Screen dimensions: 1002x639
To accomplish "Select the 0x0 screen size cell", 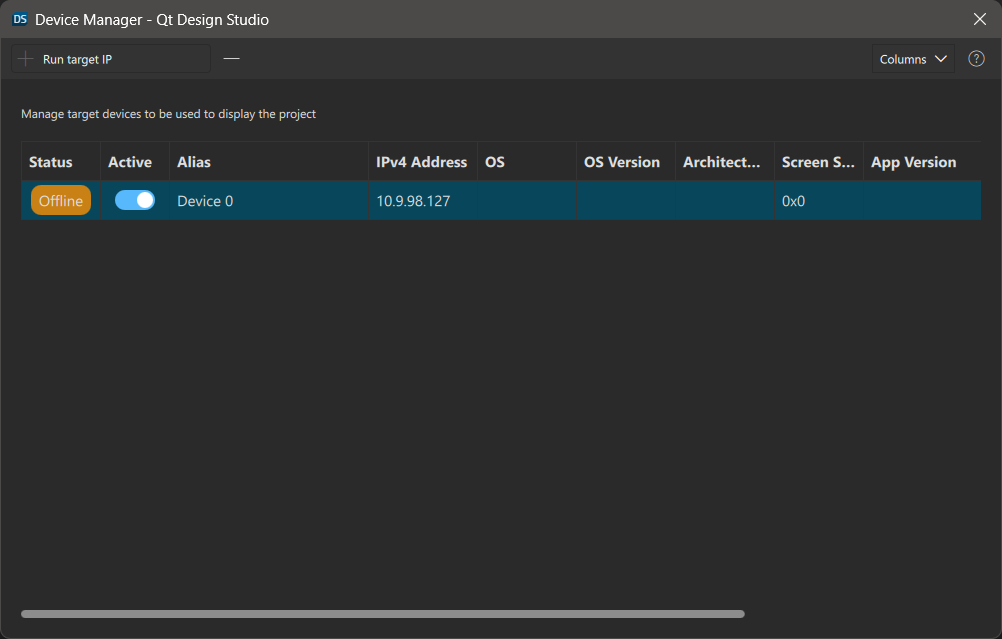I will point(819,201).
